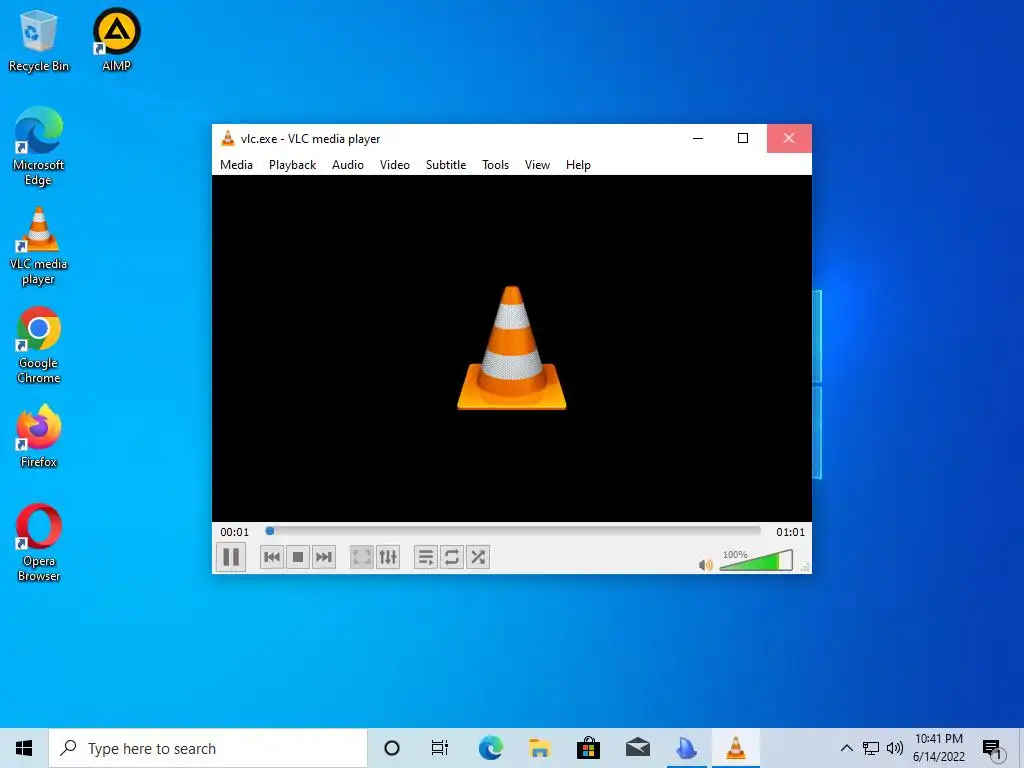The image size is (1024, 768).
Task: Click the VLC window resize grip
Action: (805, 568)
